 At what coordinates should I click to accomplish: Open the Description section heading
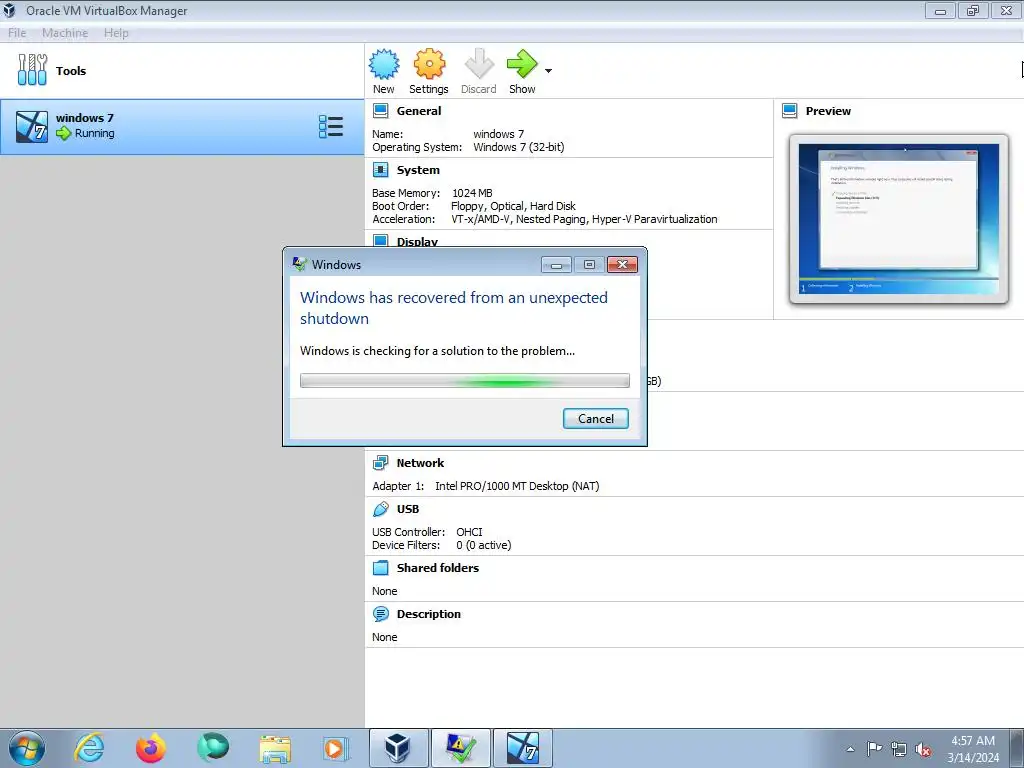coord(428,614)
